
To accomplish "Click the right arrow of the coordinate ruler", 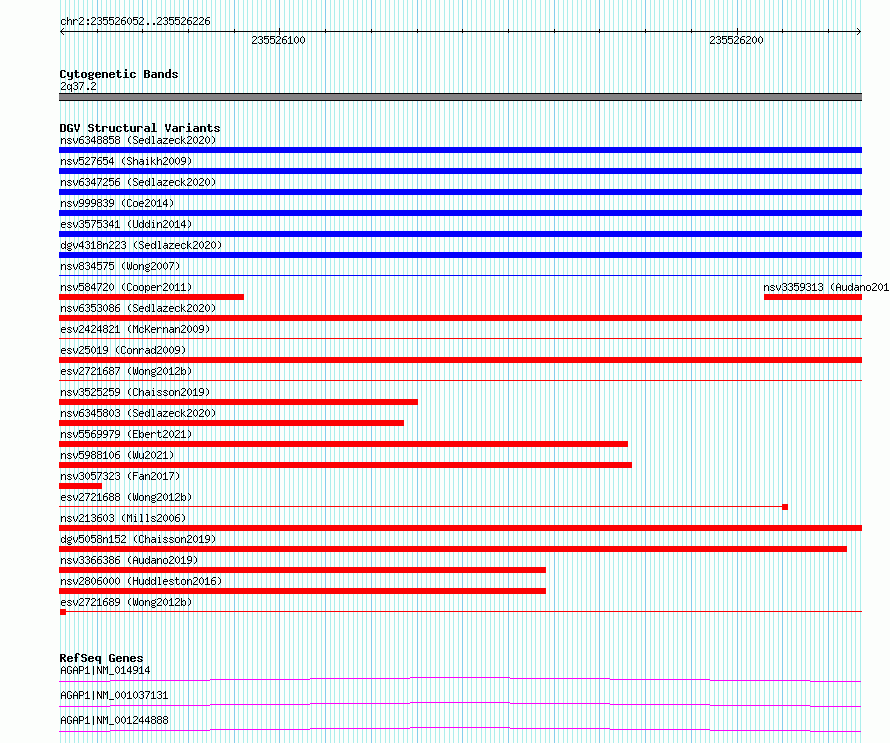I will tap(859, 31).
